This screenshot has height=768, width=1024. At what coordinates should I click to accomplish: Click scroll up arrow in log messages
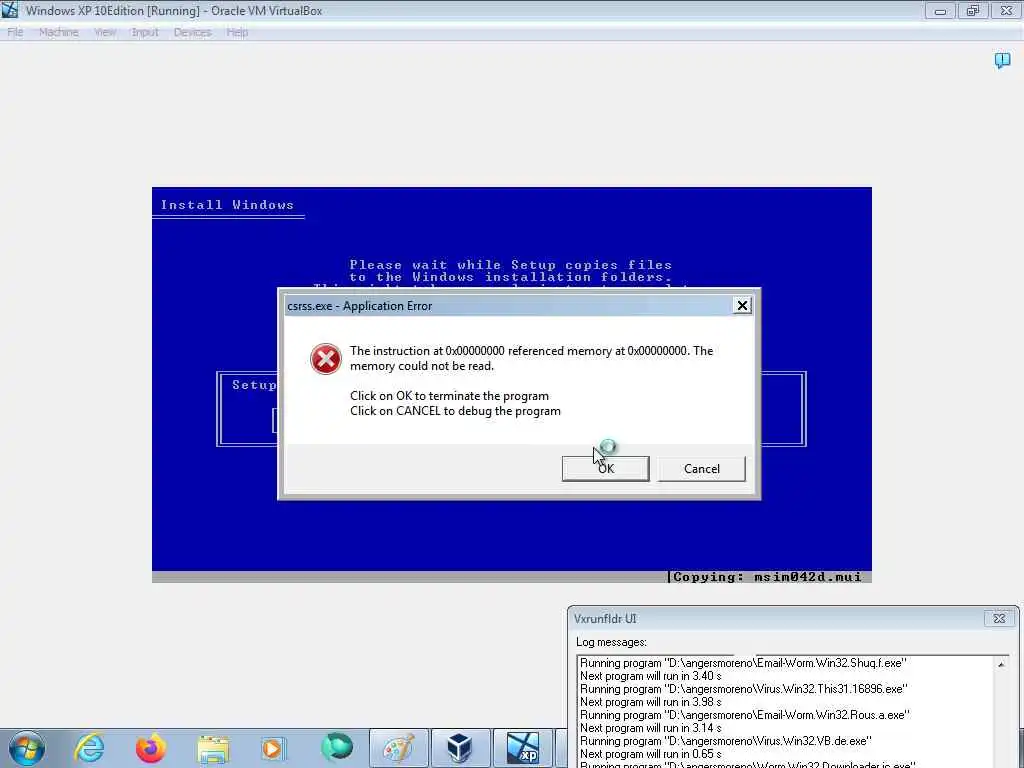pyautogui.click(x=1000, y=664)
